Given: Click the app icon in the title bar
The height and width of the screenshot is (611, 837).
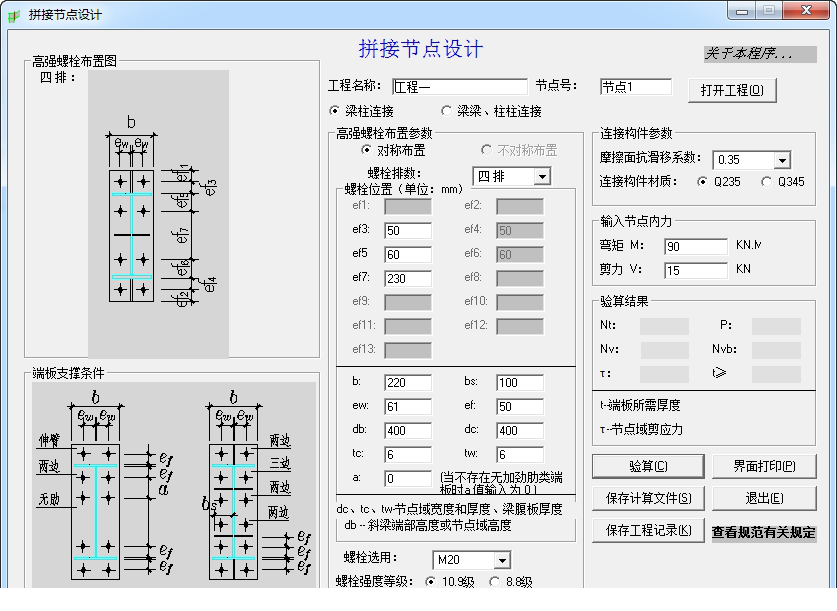Looking at the screenshot, I should [x=13, y=15].
